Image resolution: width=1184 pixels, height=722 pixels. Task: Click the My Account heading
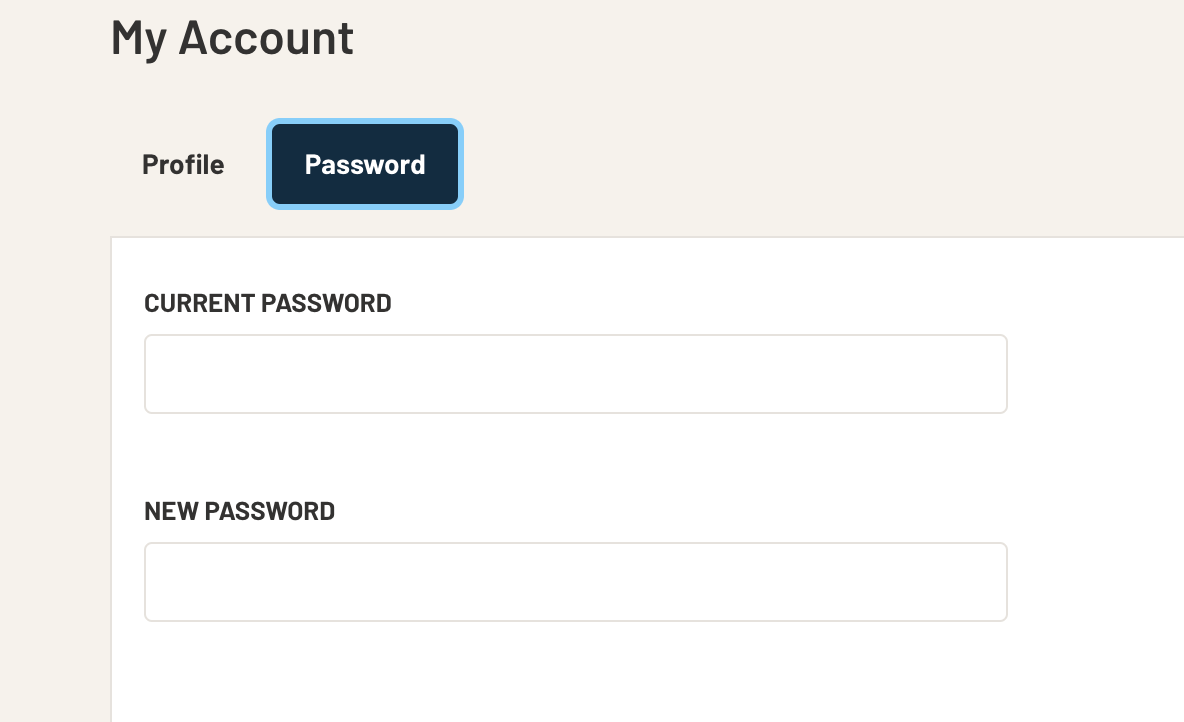pos(232,38)
